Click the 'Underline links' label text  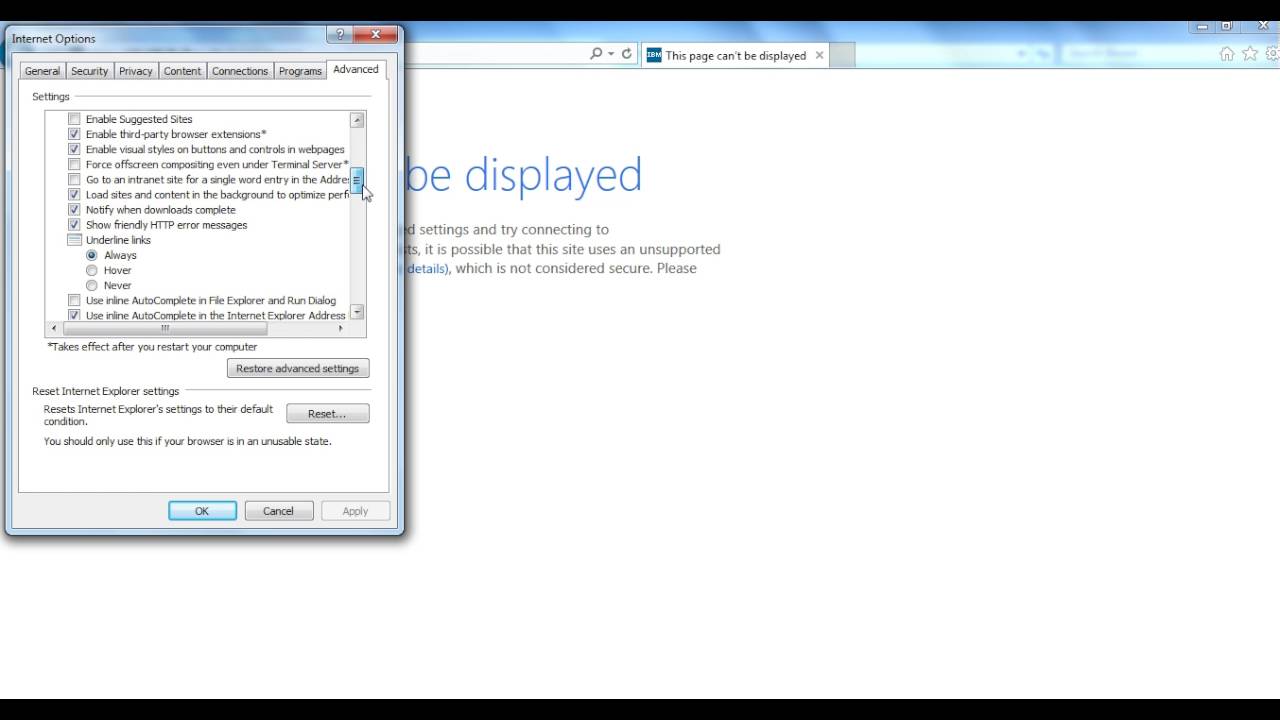(x=118, y=240)
